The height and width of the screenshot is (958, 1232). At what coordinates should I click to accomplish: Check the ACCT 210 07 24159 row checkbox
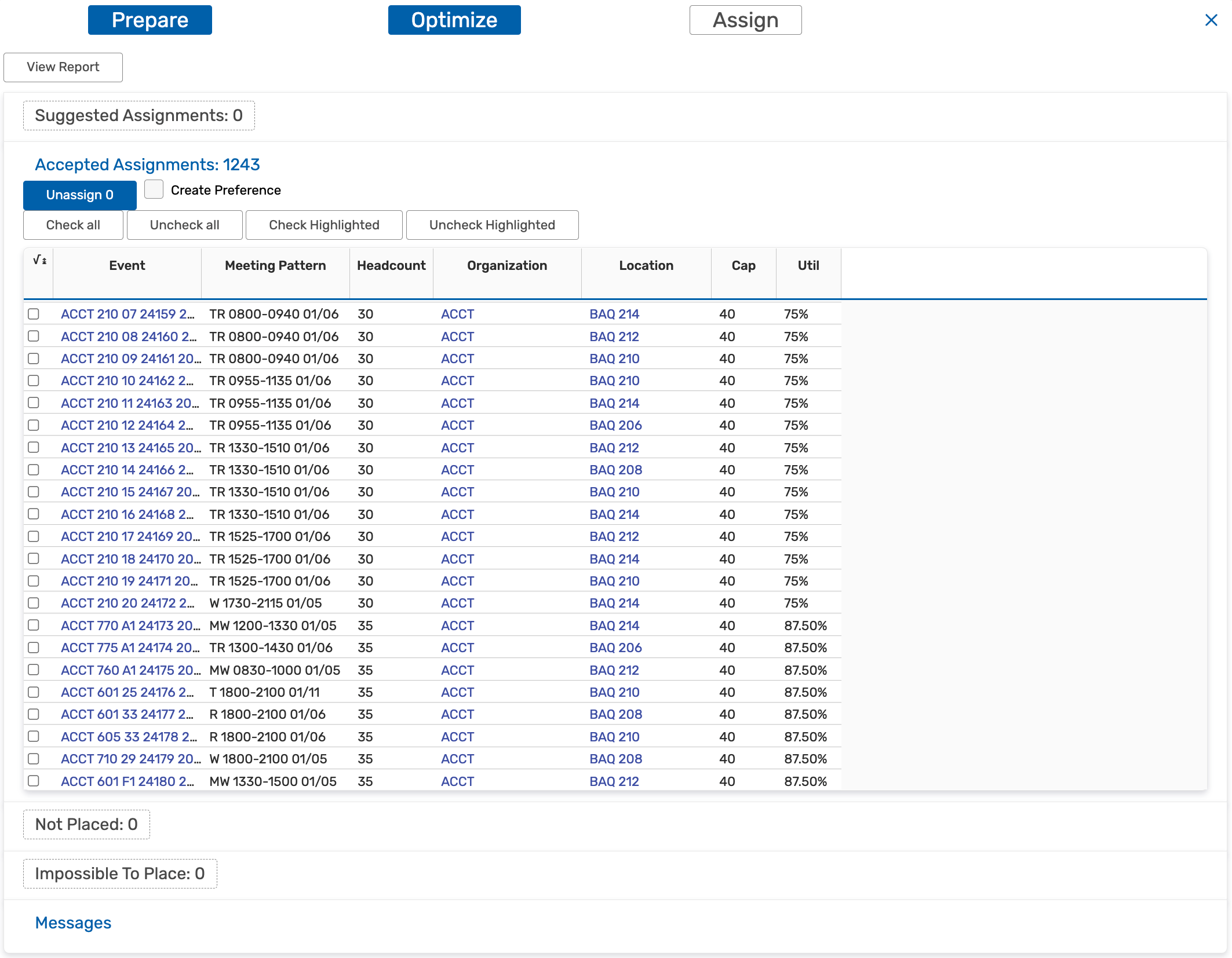34,314
